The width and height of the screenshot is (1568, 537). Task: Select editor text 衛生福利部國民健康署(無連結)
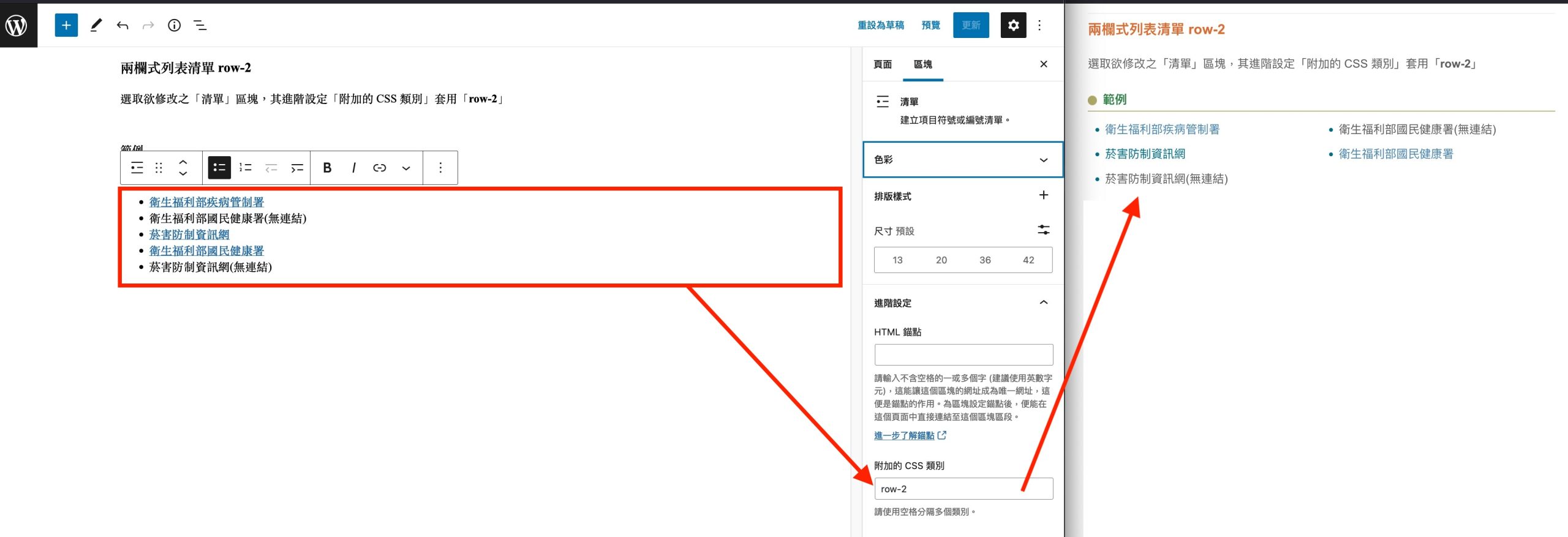tap(228, 218)
